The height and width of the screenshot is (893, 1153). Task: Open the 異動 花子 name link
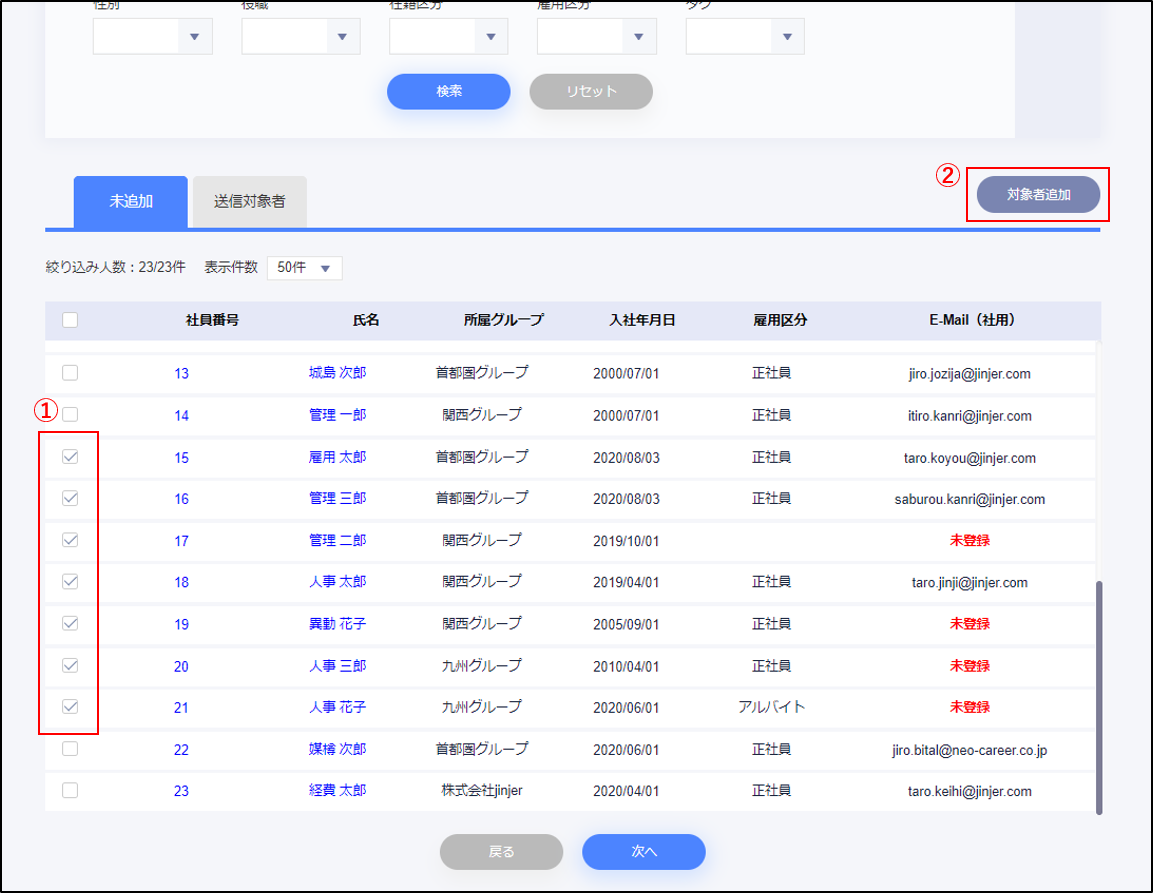[338, 624]
